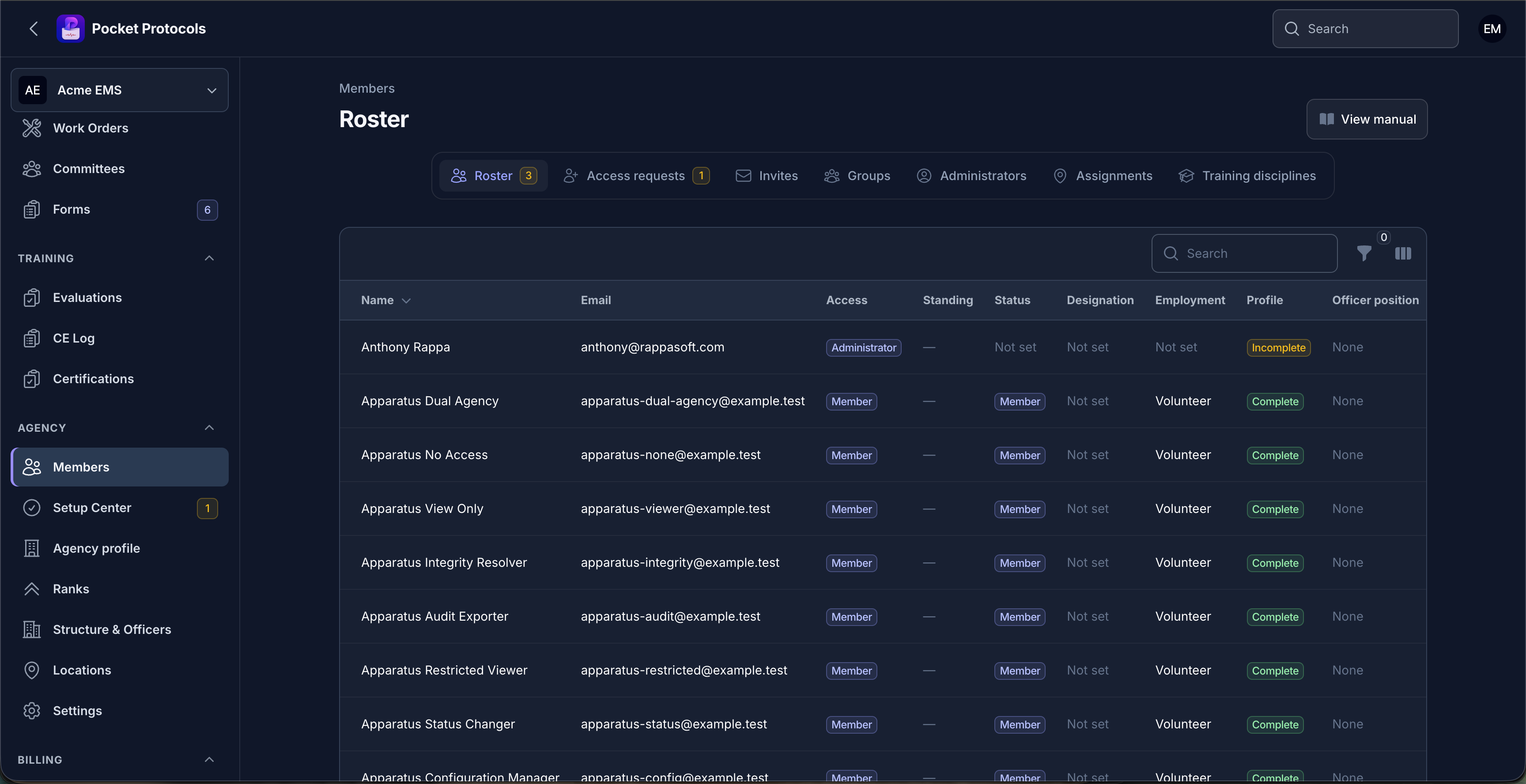This screenshot has height=784, width=1526.
Task: Collapse the Training section
Action: pos(209,258)
